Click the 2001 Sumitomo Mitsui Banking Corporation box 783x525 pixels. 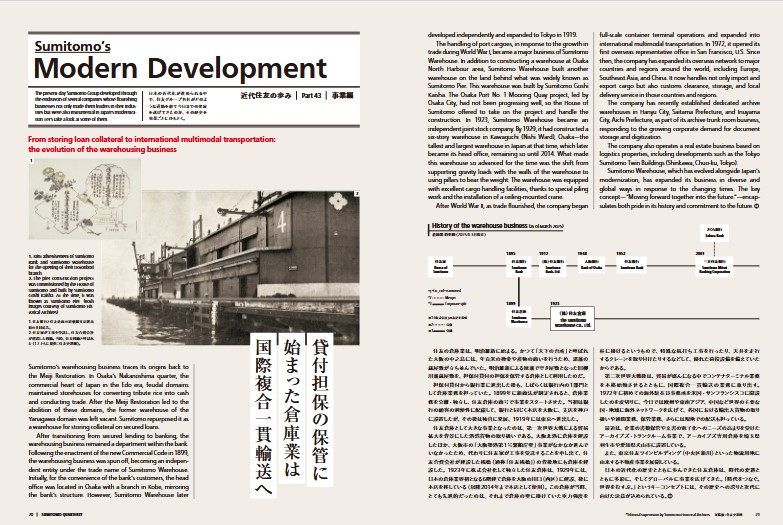714,266
